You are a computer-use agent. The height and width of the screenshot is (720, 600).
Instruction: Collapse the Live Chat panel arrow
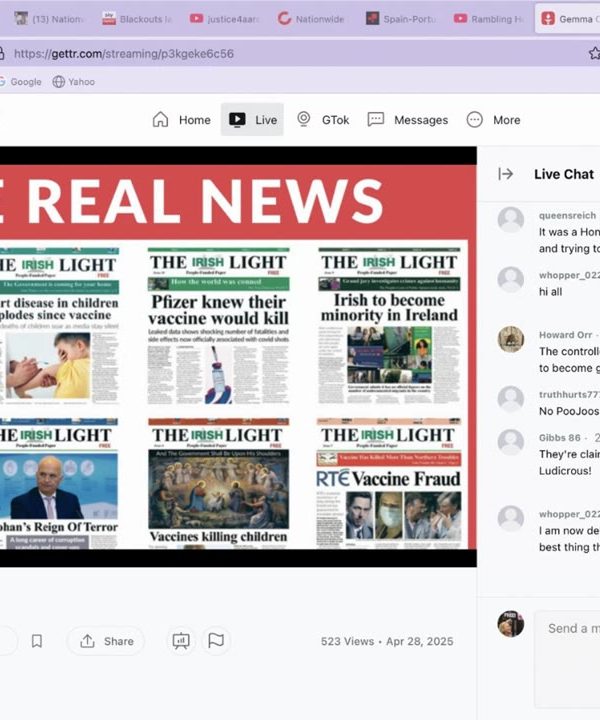click(505, 174)
